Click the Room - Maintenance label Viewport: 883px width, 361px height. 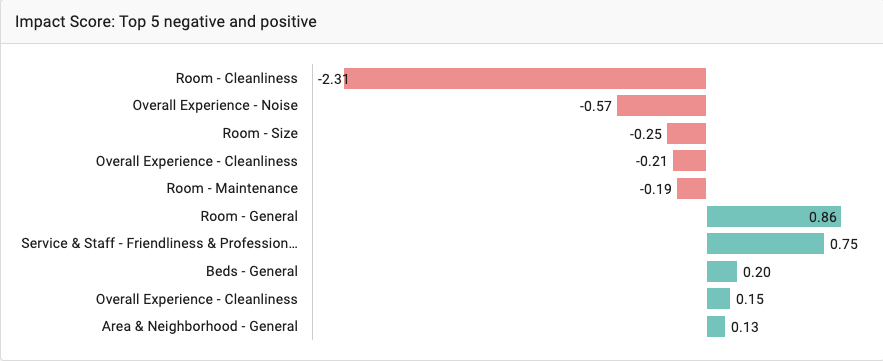232,188
